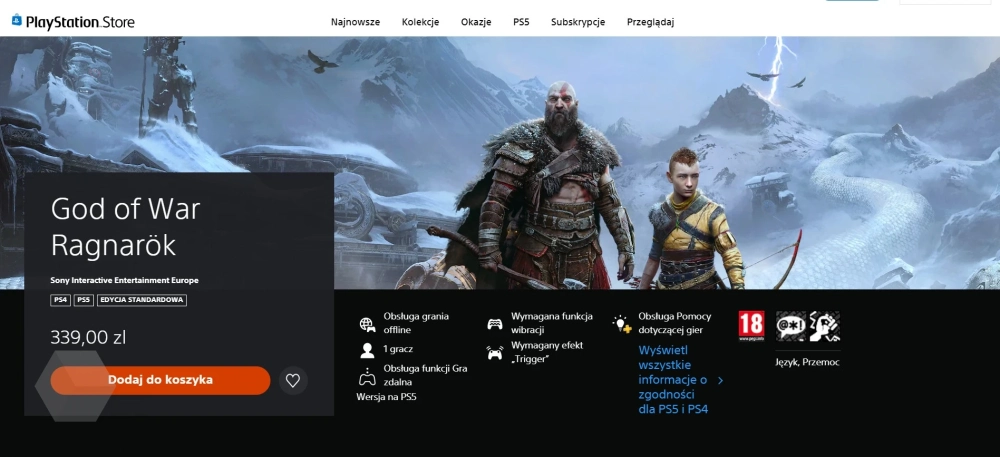Screen dimensions: 1000x457
Task: Click the Game Help lightbulb icon
Action: coord(622,324)
